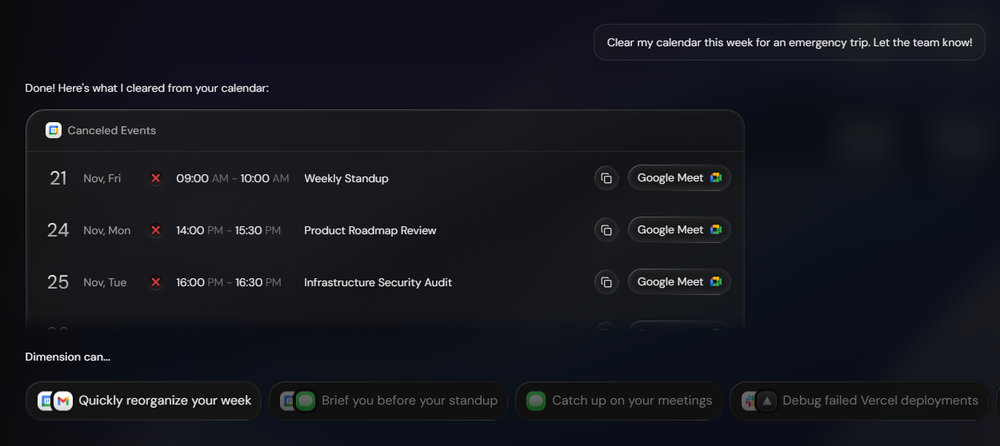This screenshot has height=446, width=1000.
Task: Copy the Infrastructure Security Audit link
Action: (606, 282)
